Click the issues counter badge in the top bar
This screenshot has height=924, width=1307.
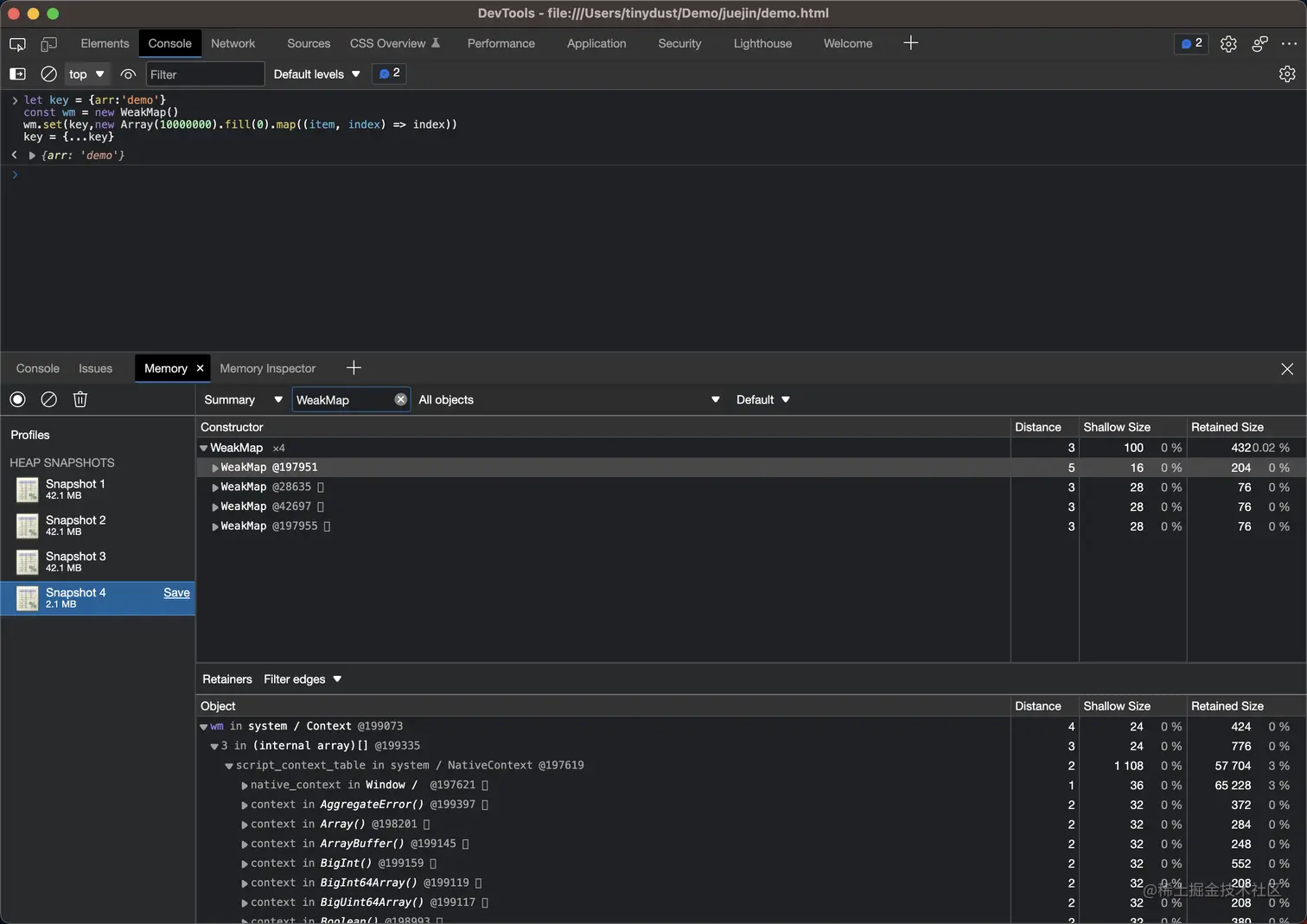[x=1191, y=43]
